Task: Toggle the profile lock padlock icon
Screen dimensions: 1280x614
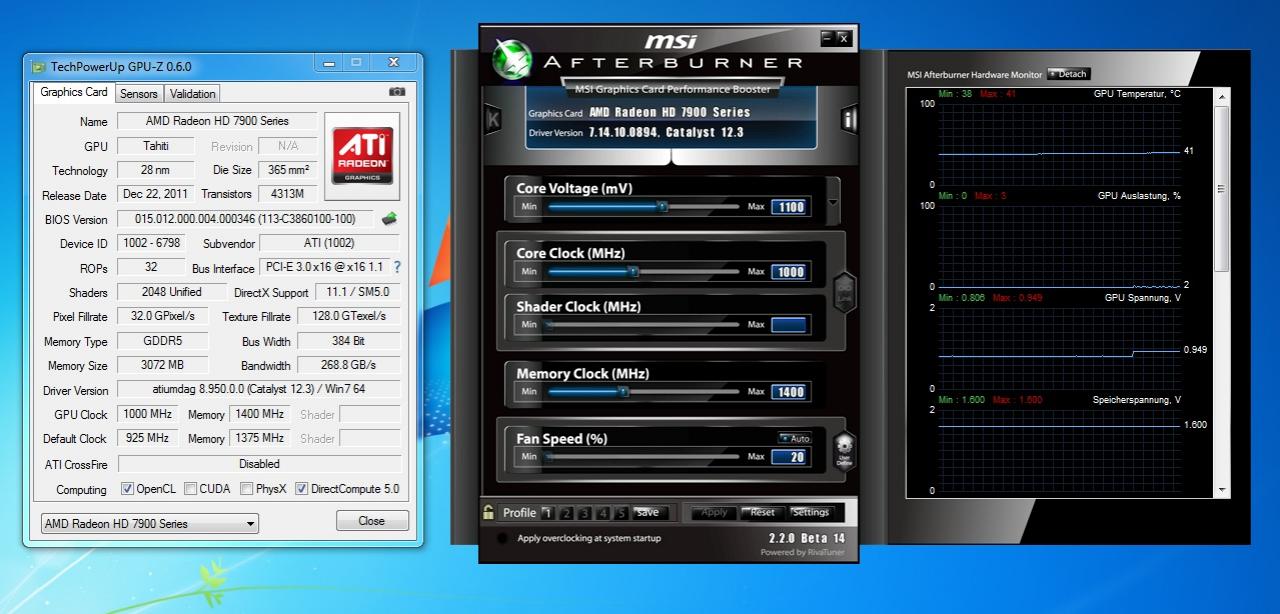Action: (x=488, y=512)
